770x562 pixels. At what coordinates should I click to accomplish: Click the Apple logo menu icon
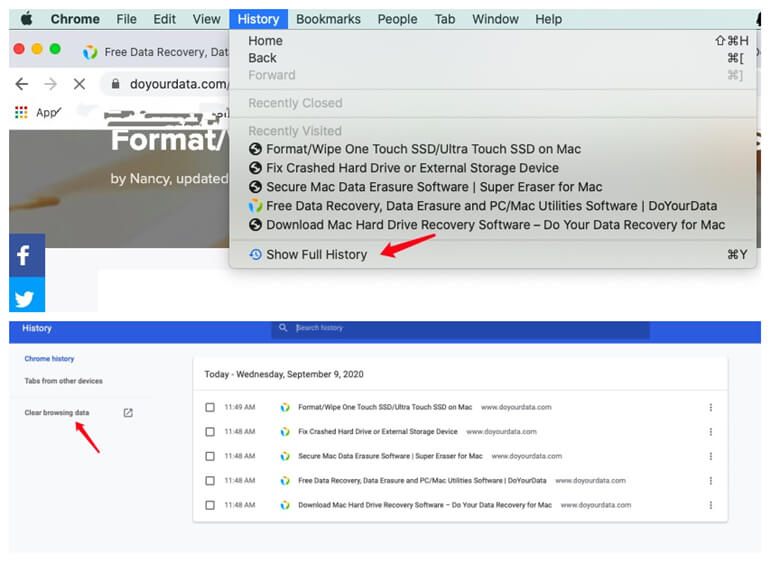click(x=26, y=19)
